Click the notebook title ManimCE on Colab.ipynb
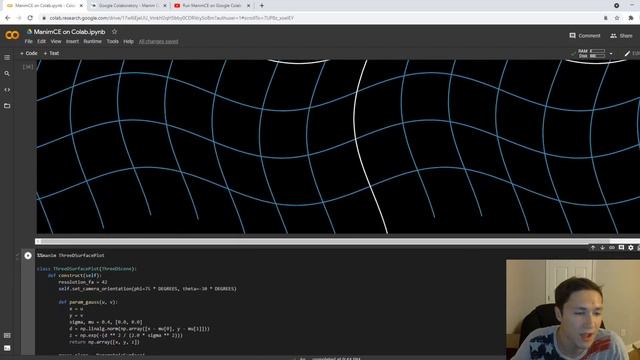This screenshot has height=360, width=640. coord(69,31)
